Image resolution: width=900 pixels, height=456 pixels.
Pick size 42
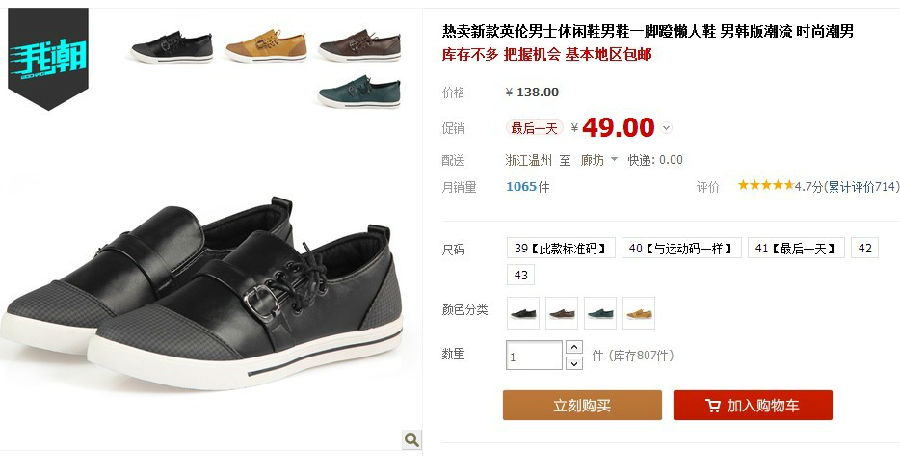[865, 248]
